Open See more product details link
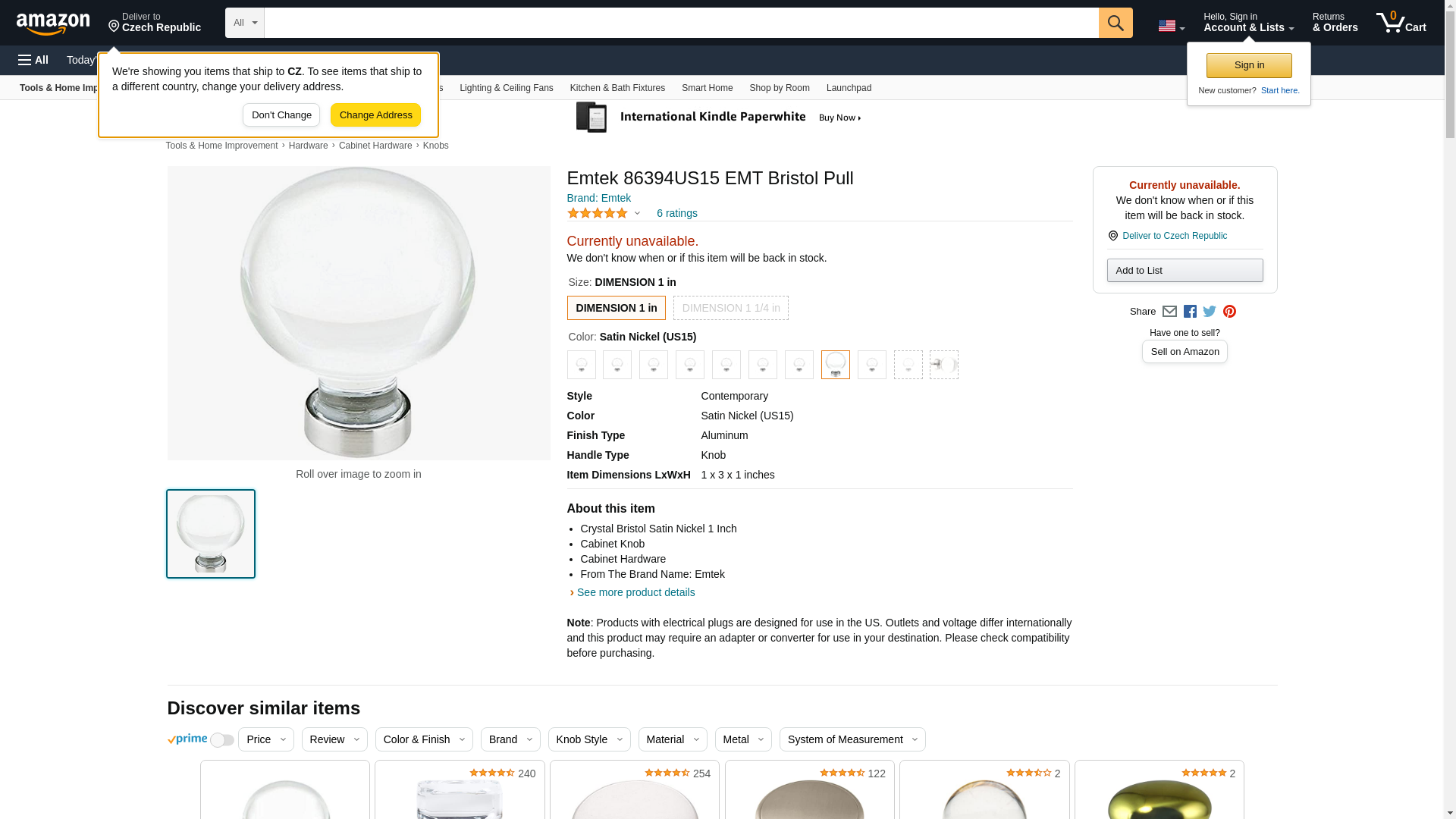The image size is (1456, 819). pyautogui.click(x=635, y=592)
